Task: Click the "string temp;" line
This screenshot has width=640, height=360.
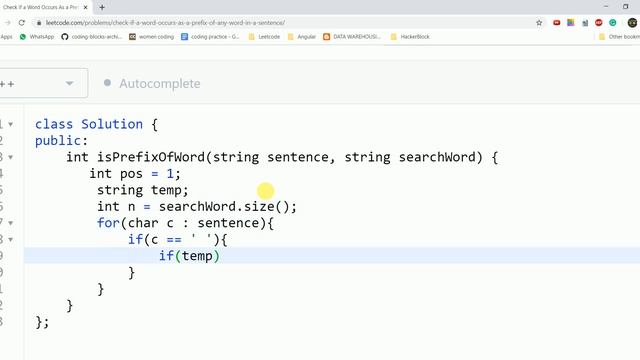Action: click(142, 190)
